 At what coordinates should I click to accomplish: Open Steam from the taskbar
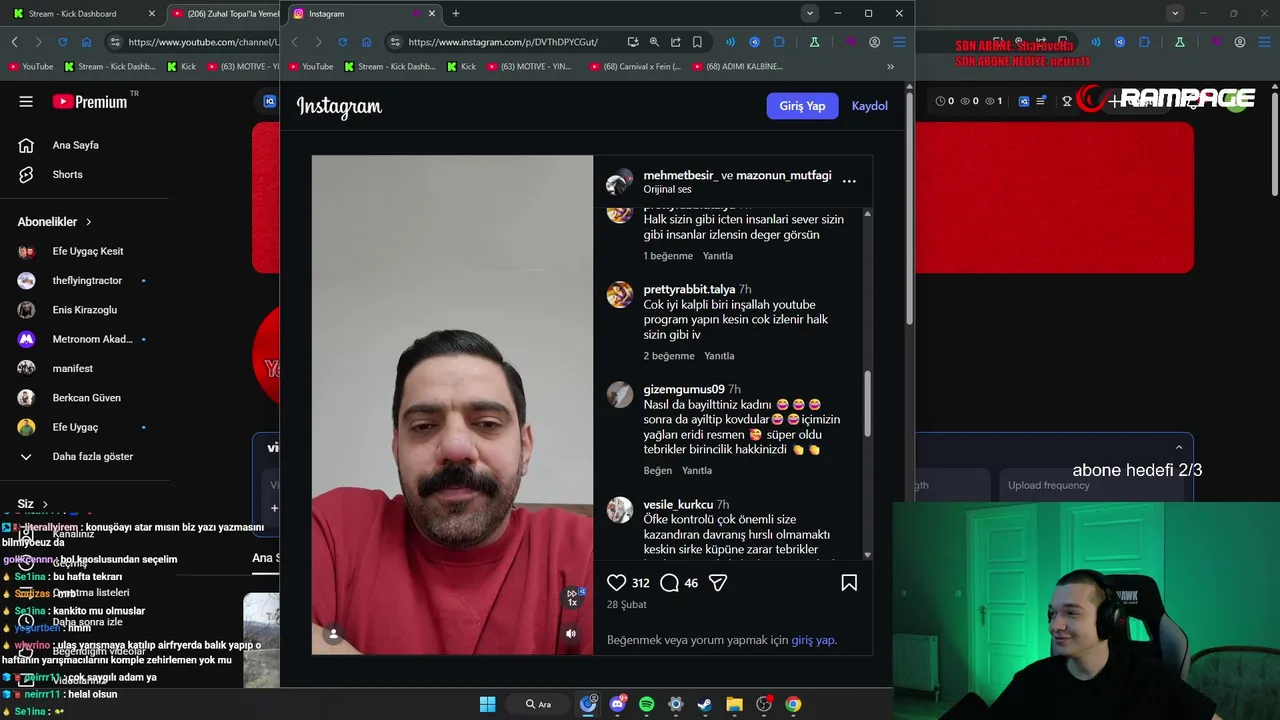pyautogui.click(x=705, y=704)
